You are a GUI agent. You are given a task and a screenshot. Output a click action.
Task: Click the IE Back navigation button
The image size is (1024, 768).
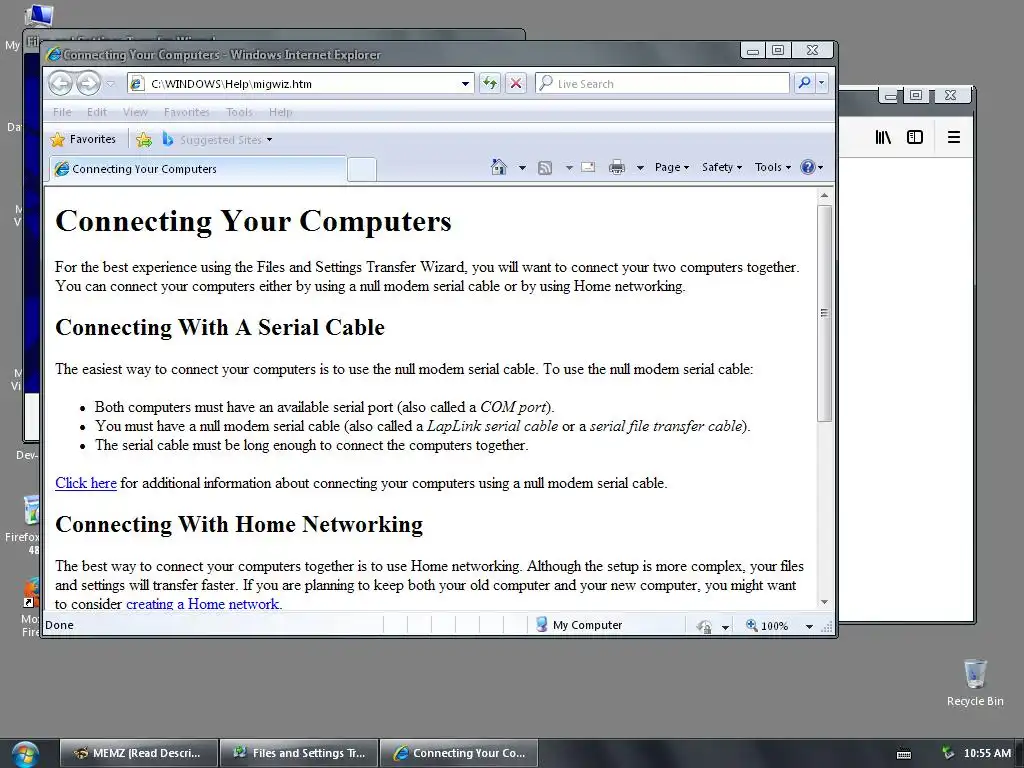click(x=61, y=84)
